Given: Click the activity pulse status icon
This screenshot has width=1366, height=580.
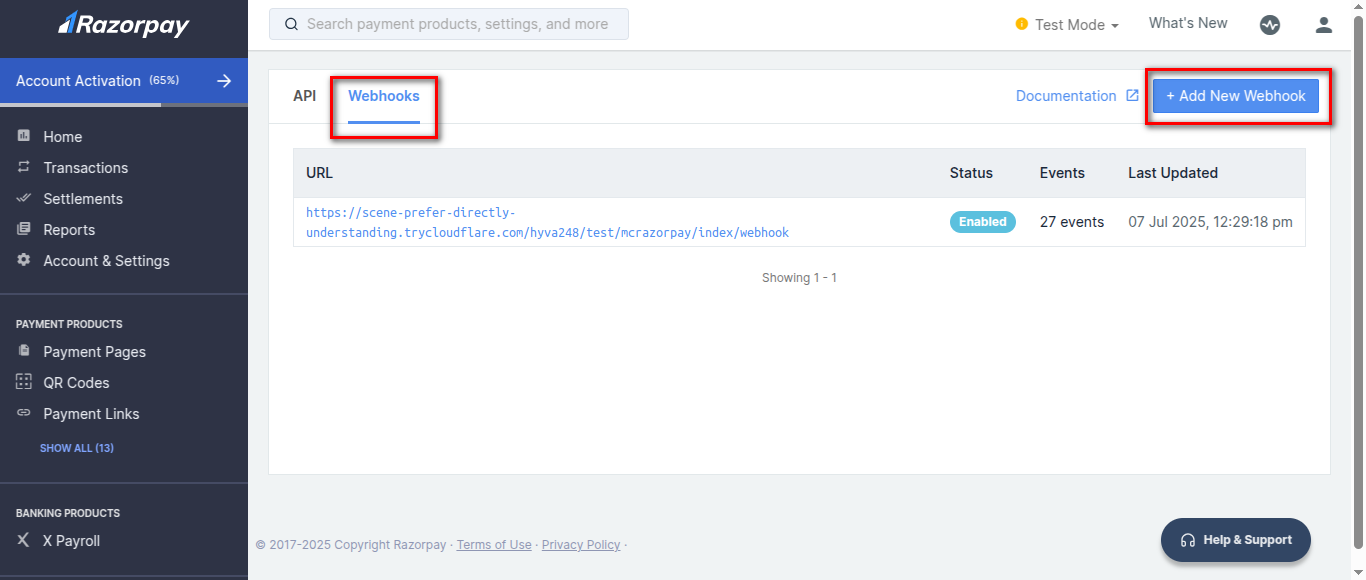Looking at the screenshot, I should pos(1269,25).
